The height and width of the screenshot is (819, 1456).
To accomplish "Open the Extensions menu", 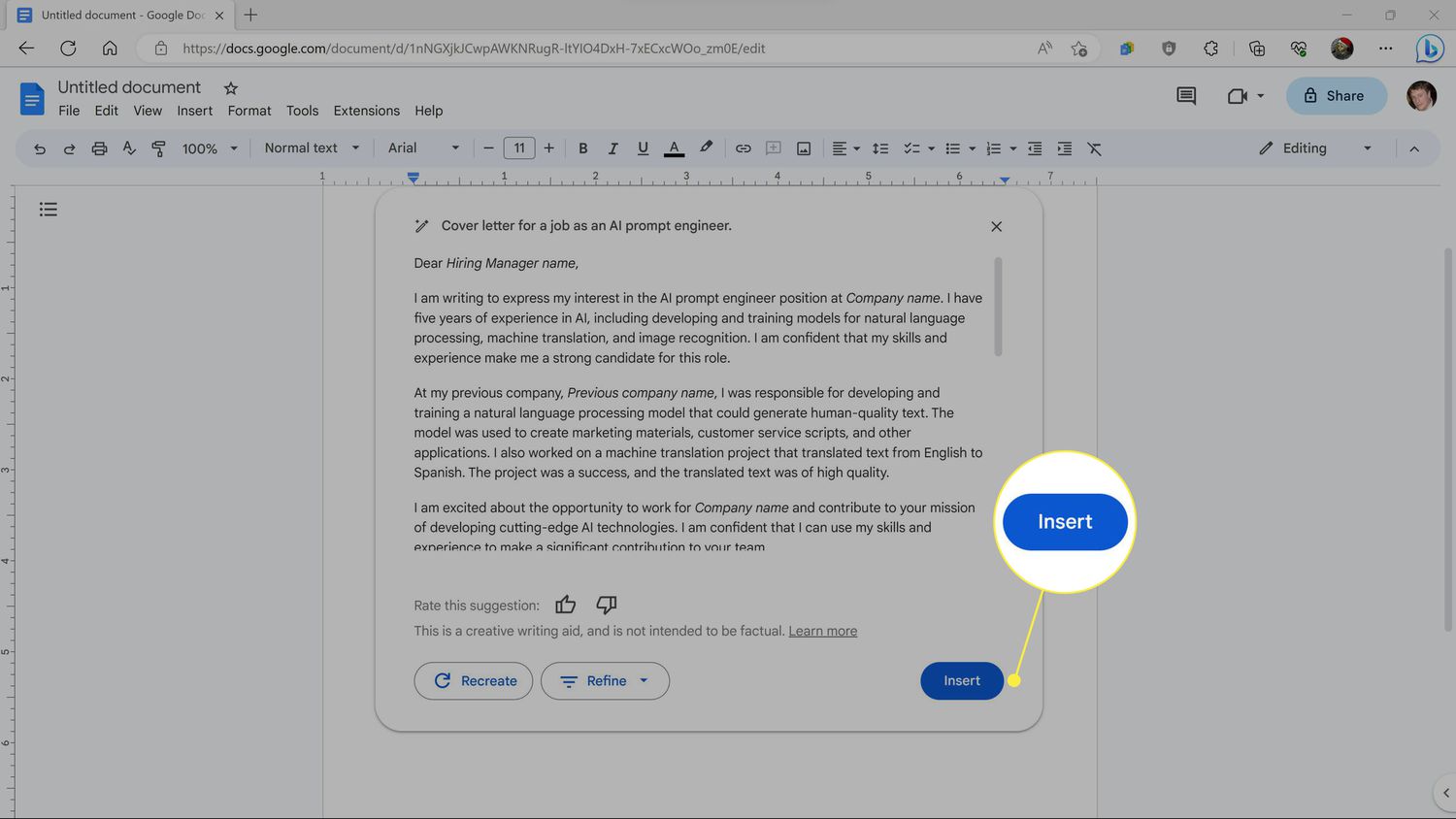I will [366, 111].
